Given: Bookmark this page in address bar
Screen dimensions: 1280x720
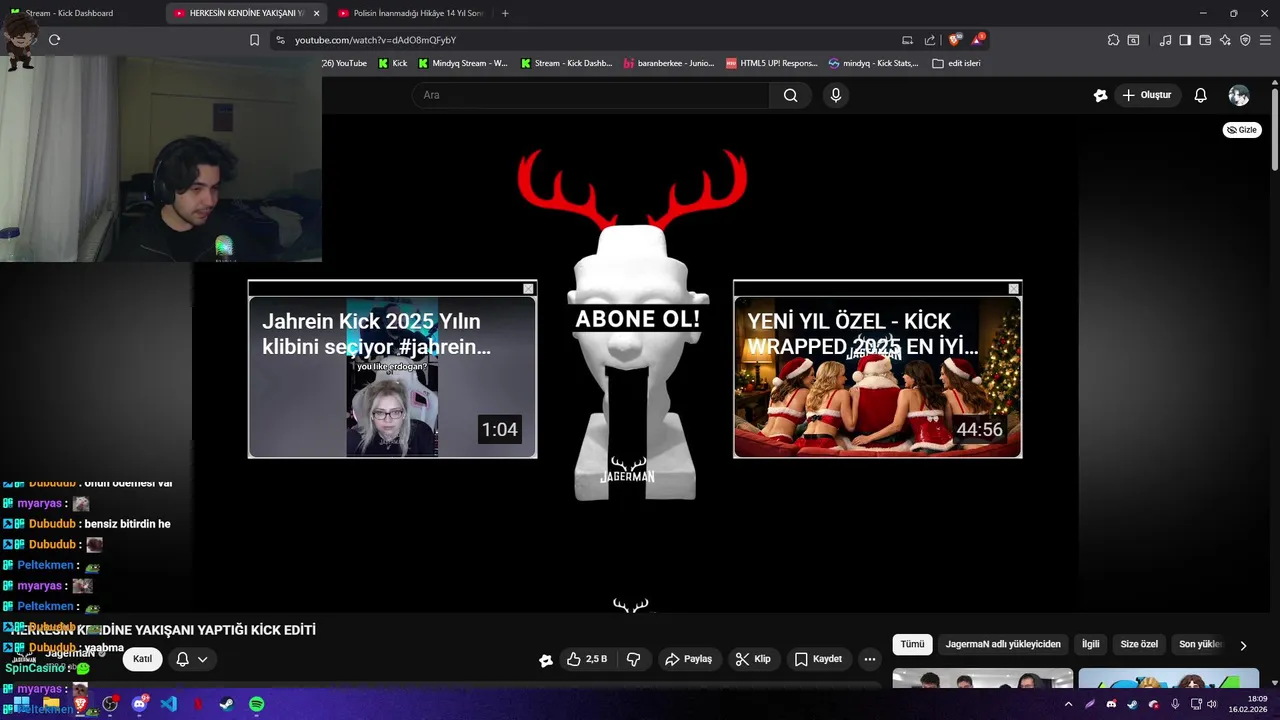Looking at the screenshot, I should [x=254, y=40].
